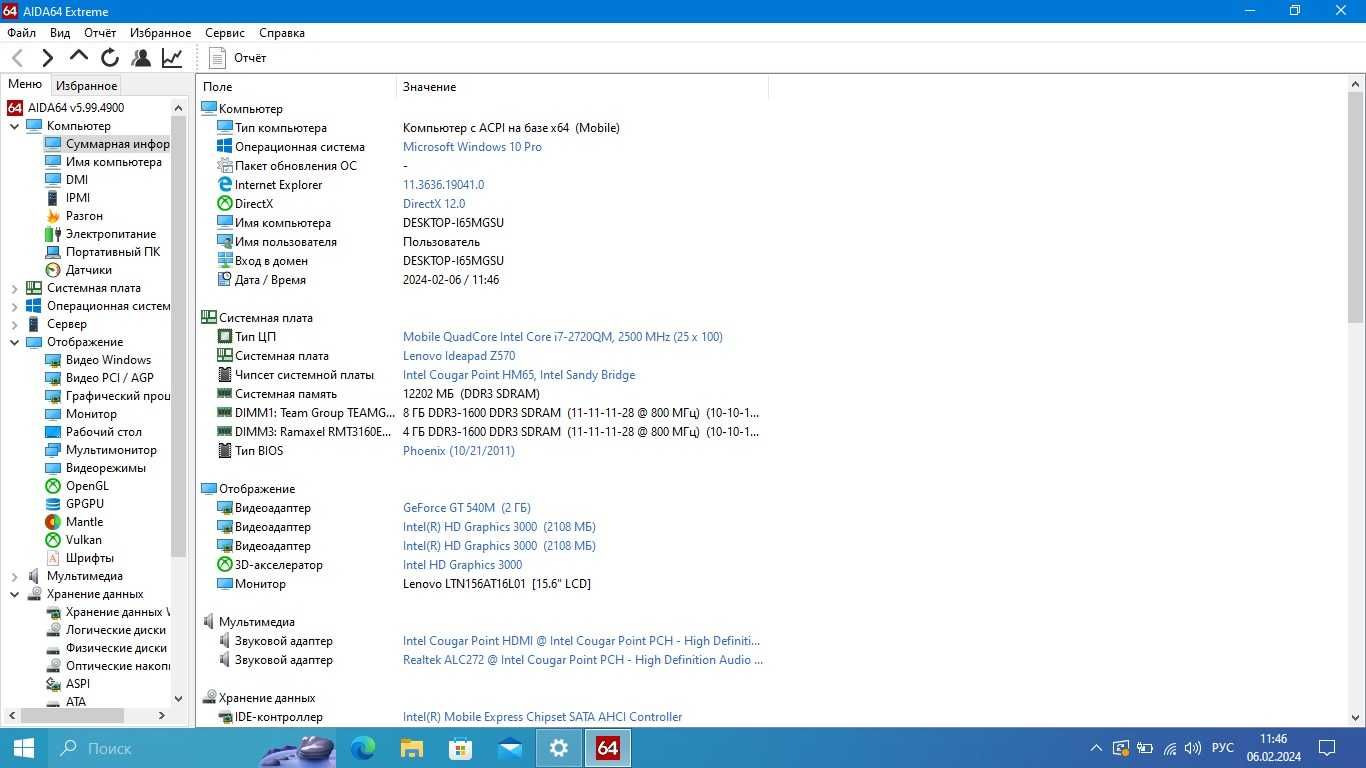This screenshot has width=1366, height=768.
Task: Select Имя компьютера in the sidebar tree
Action: click(x=114, y=162)
